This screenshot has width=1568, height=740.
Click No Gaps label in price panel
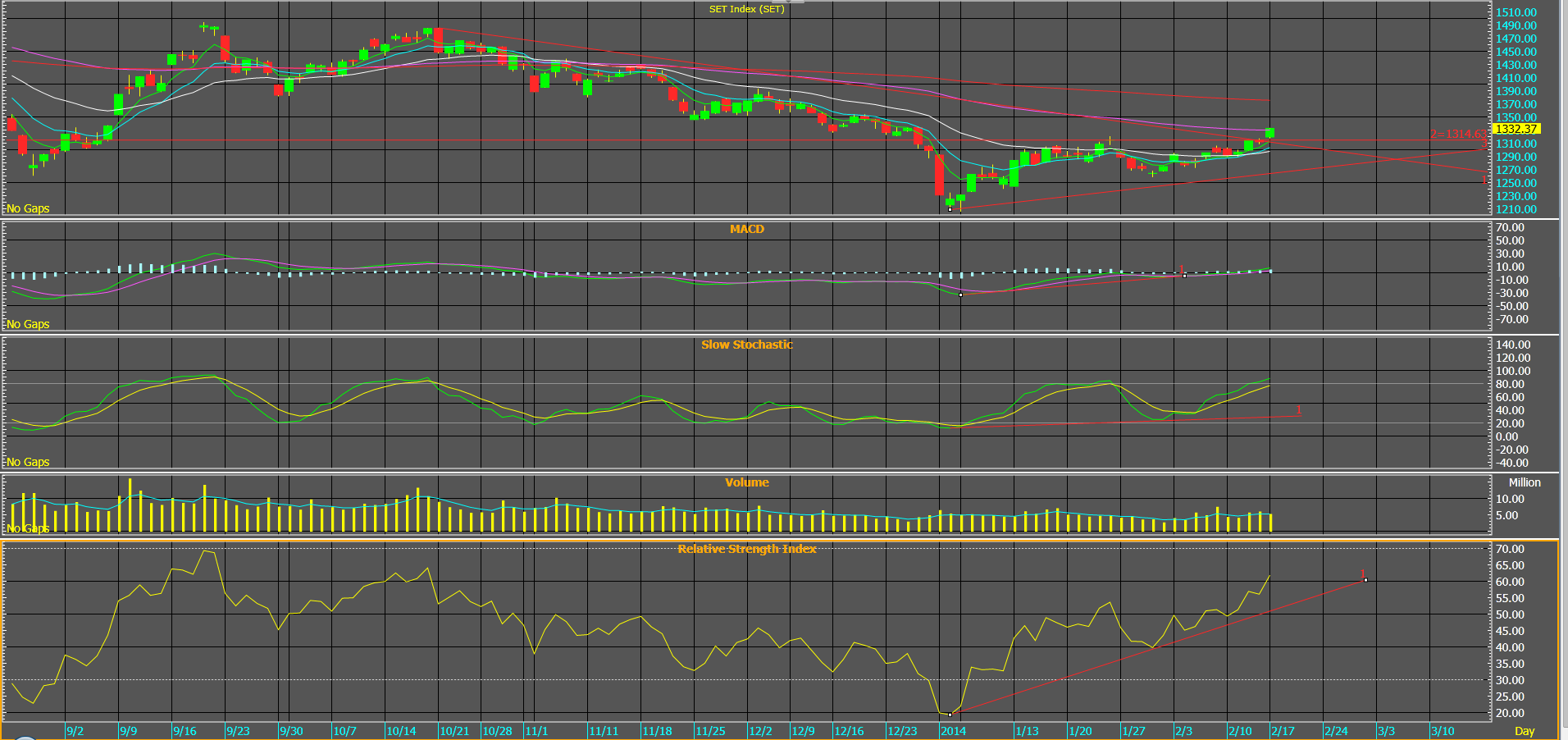(28, 208)
